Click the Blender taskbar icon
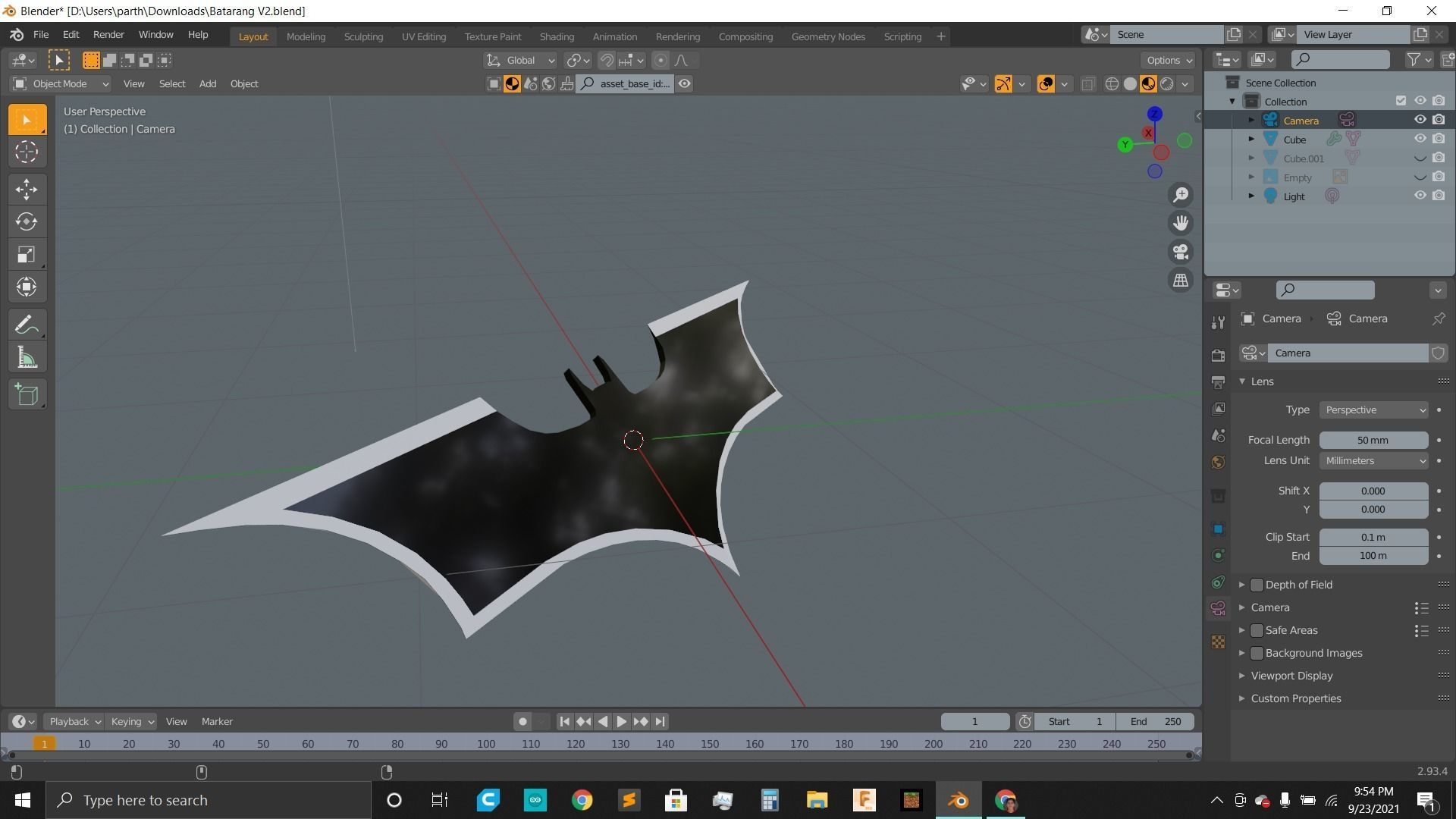Screen dimensions: 1456x819 click(x=959, y=801)
